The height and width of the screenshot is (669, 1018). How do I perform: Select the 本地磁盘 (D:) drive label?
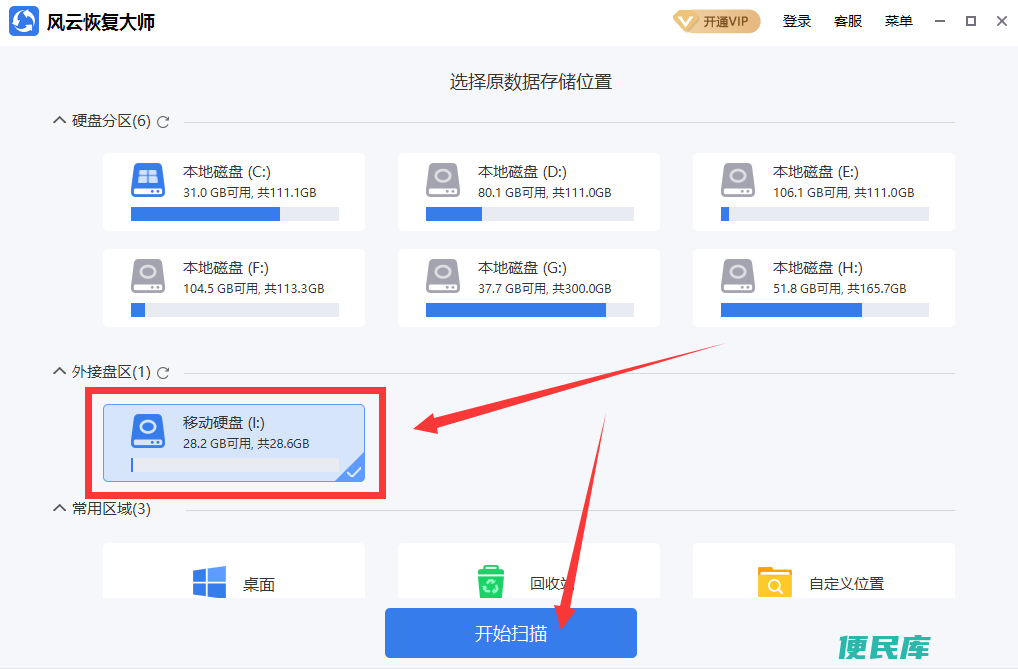click(x=522, y=171)
